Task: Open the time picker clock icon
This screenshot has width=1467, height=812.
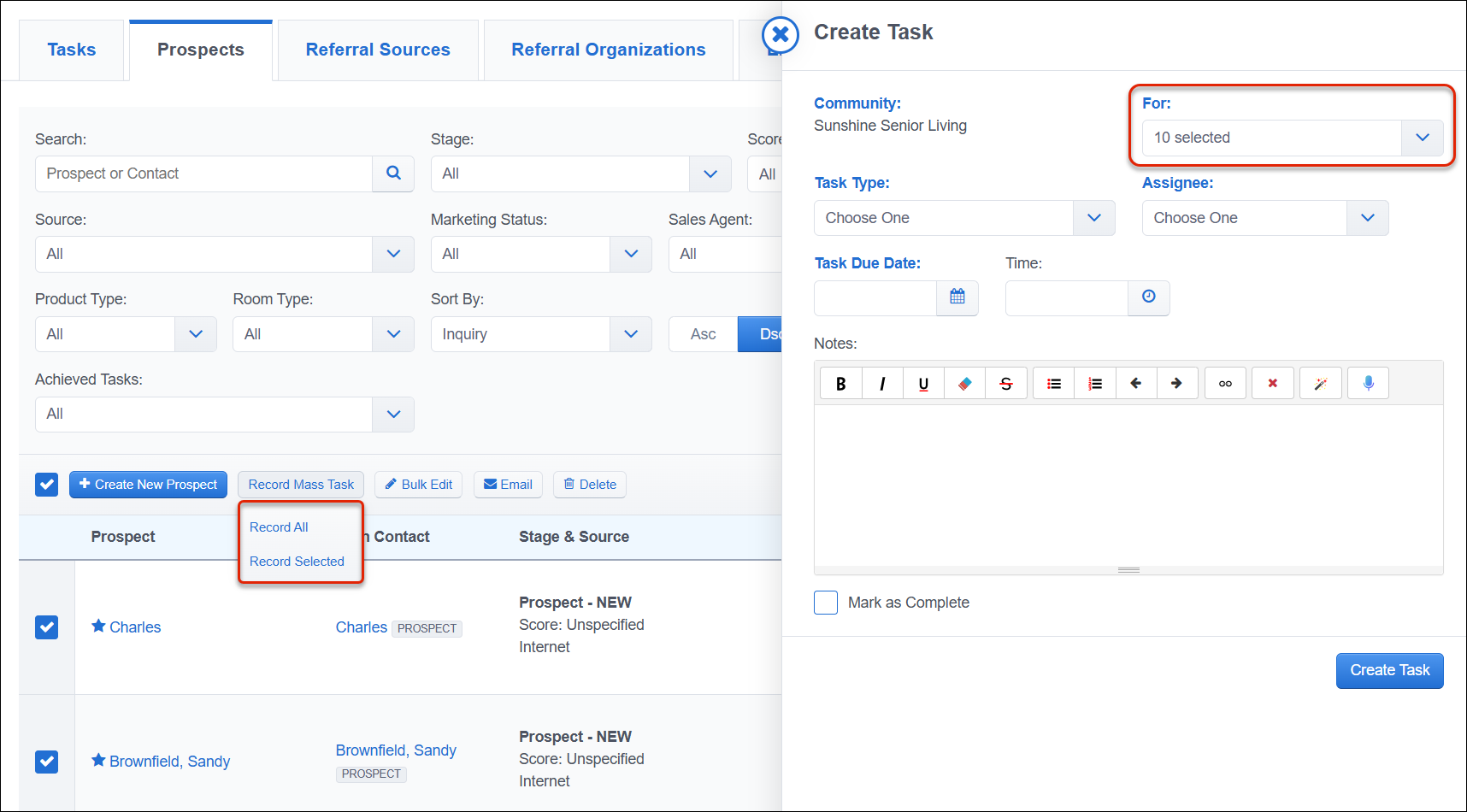Action: (1149, 298)
